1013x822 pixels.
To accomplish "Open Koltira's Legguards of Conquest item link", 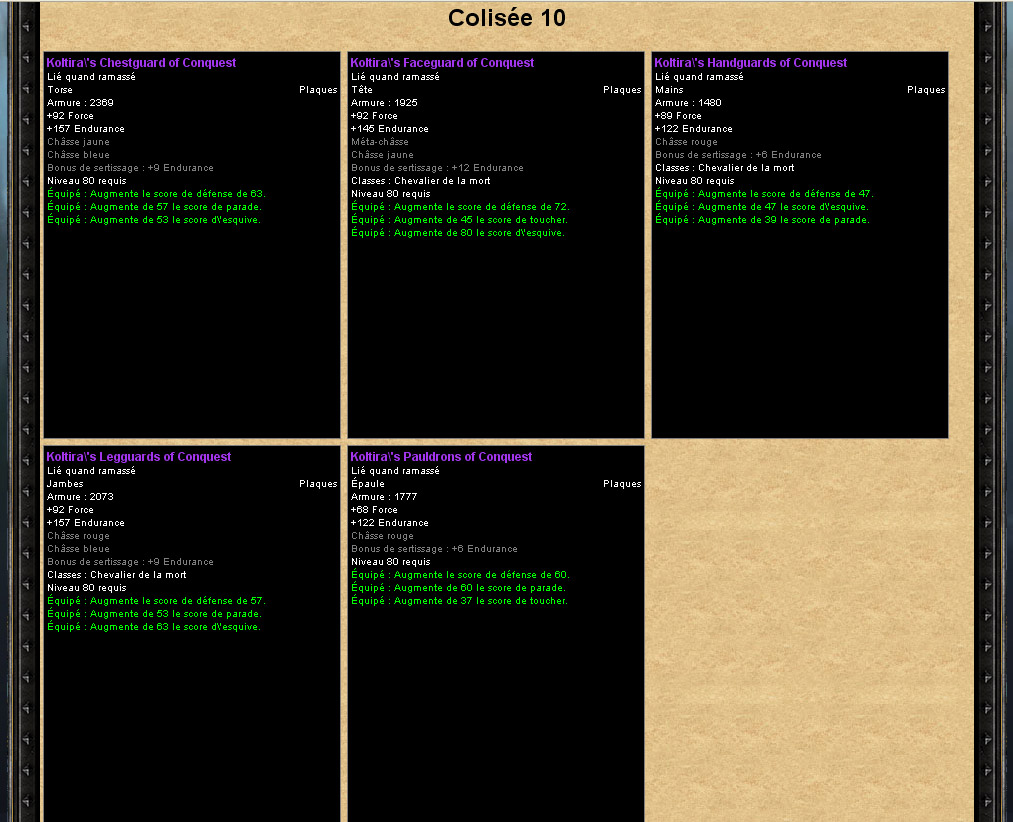I will [138, 457].
